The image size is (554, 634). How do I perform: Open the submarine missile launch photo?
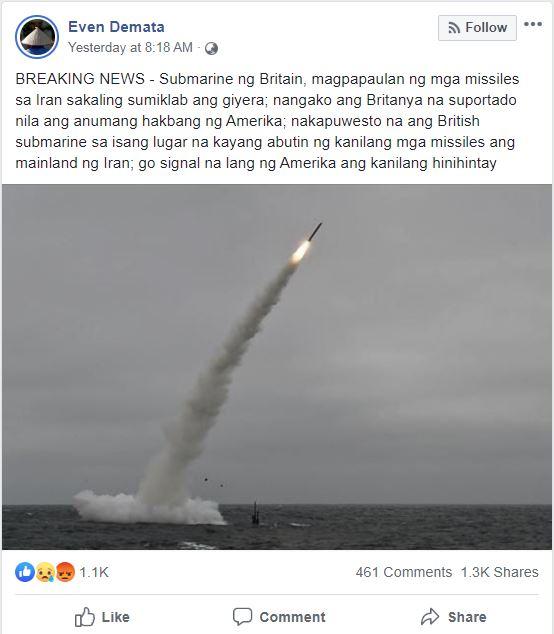[277, 367]
